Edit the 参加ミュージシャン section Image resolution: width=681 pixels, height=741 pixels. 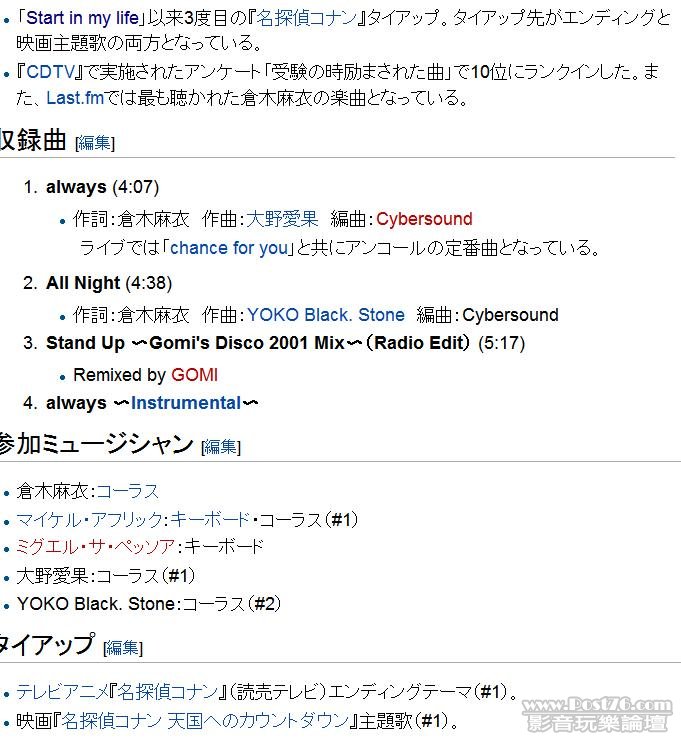click(221, 447)
